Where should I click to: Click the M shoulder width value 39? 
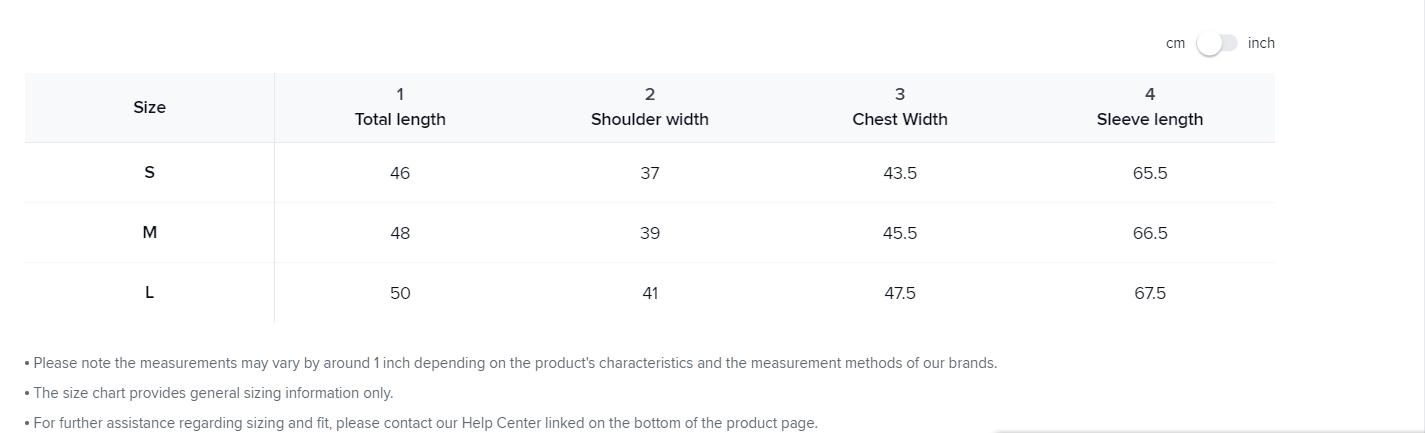click(649, 233)
